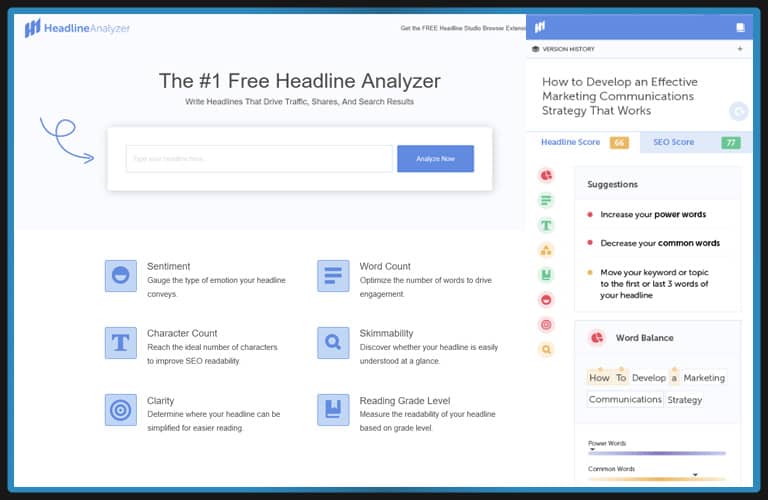This screenshot has width=768, height=500.
Task: Select the red Word Balance pie icon in the sidebar
Action: (546, 175)
